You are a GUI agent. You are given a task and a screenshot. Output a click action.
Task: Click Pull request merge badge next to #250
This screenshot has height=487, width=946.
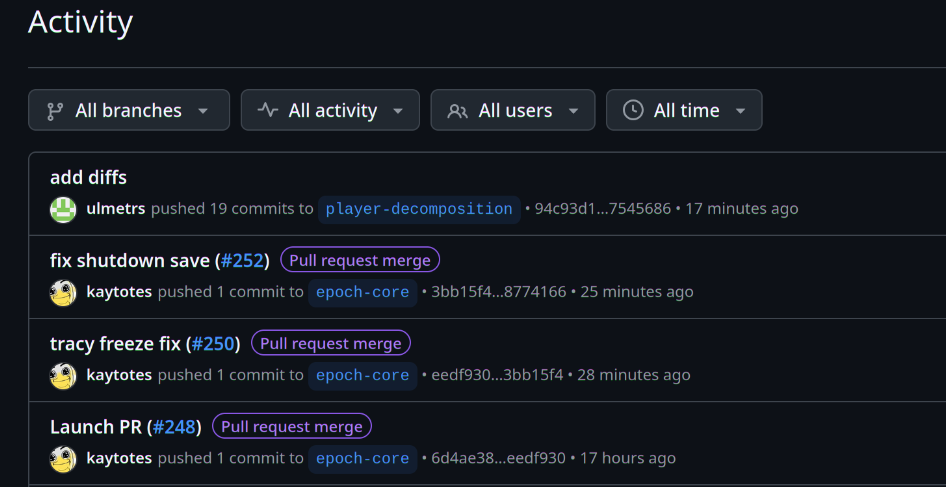point(331,343)
